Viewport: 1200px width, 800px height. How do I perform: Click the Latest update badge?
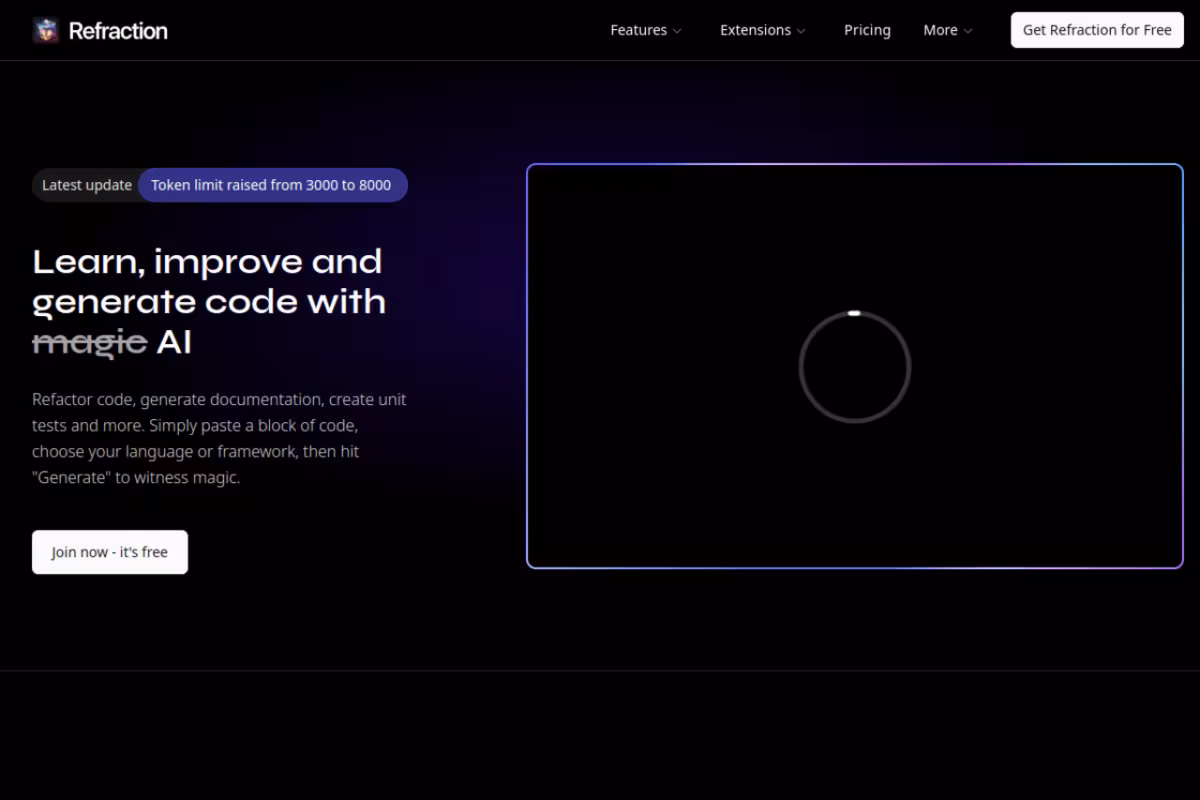87,185
